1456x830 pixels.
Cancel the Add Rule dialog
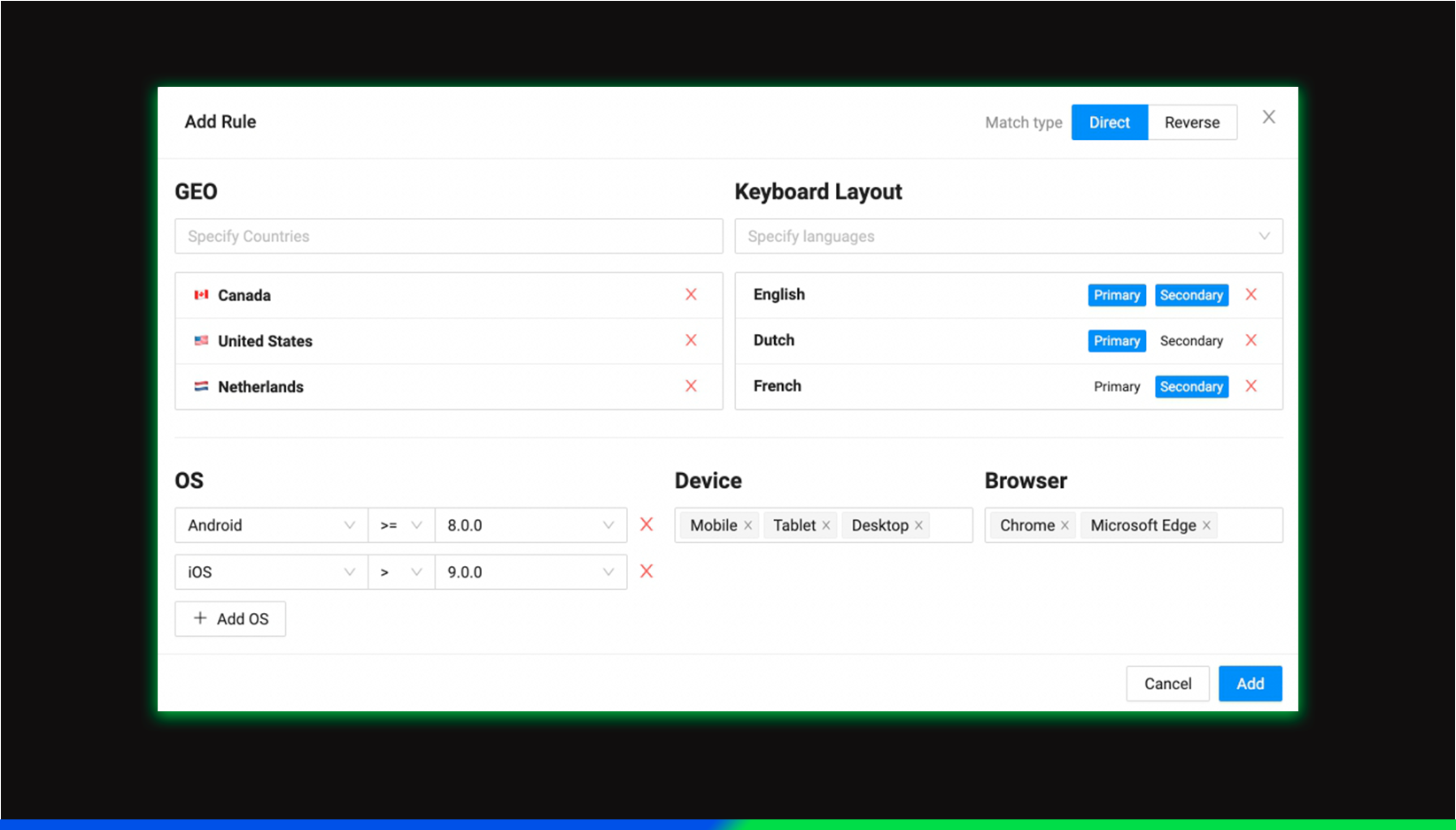point(1167,683)
